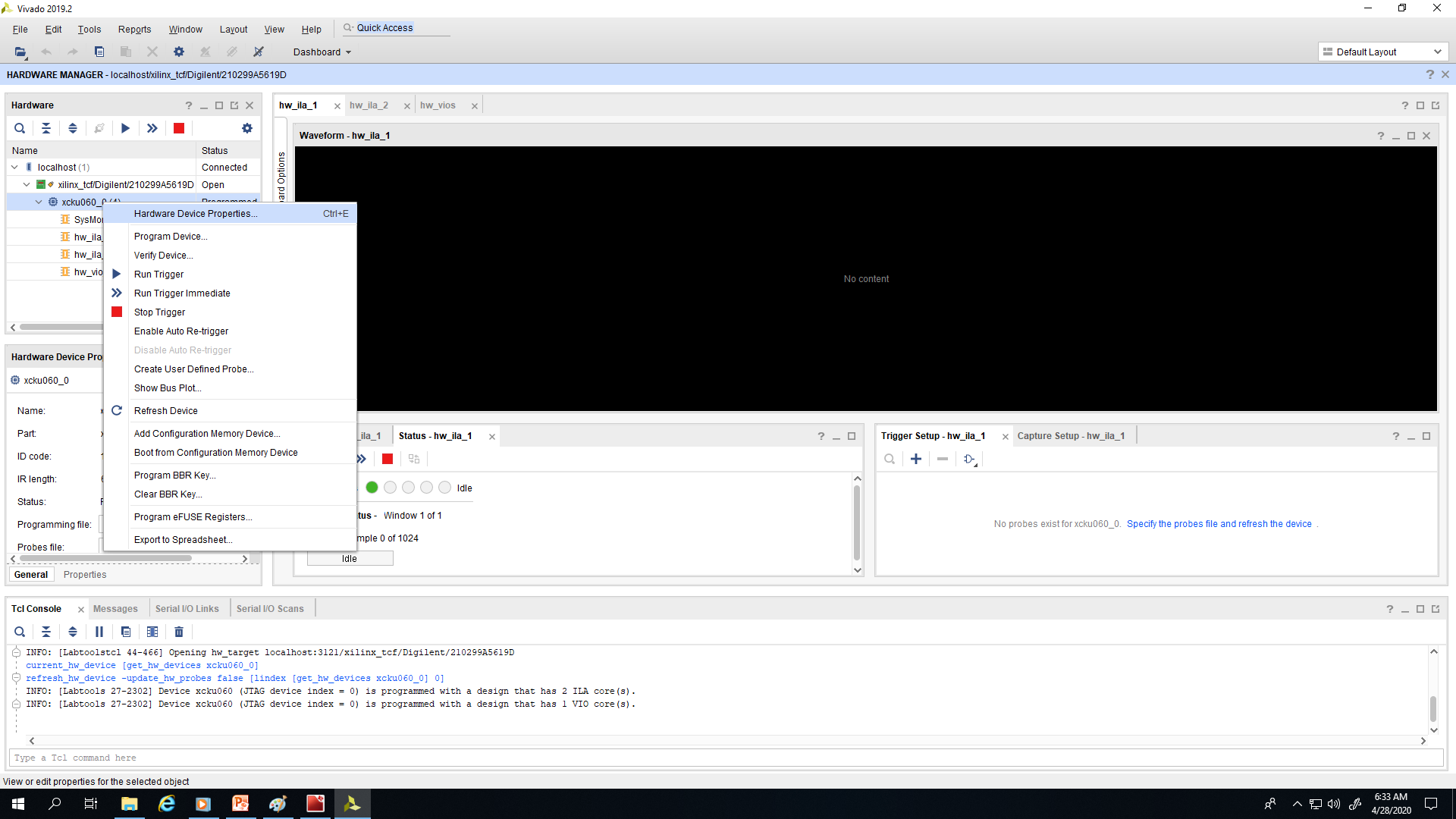Viewport: 1456px width, 819px height.
Task: Expand all in Hardware panel
Action: click(x=73, y=128)
